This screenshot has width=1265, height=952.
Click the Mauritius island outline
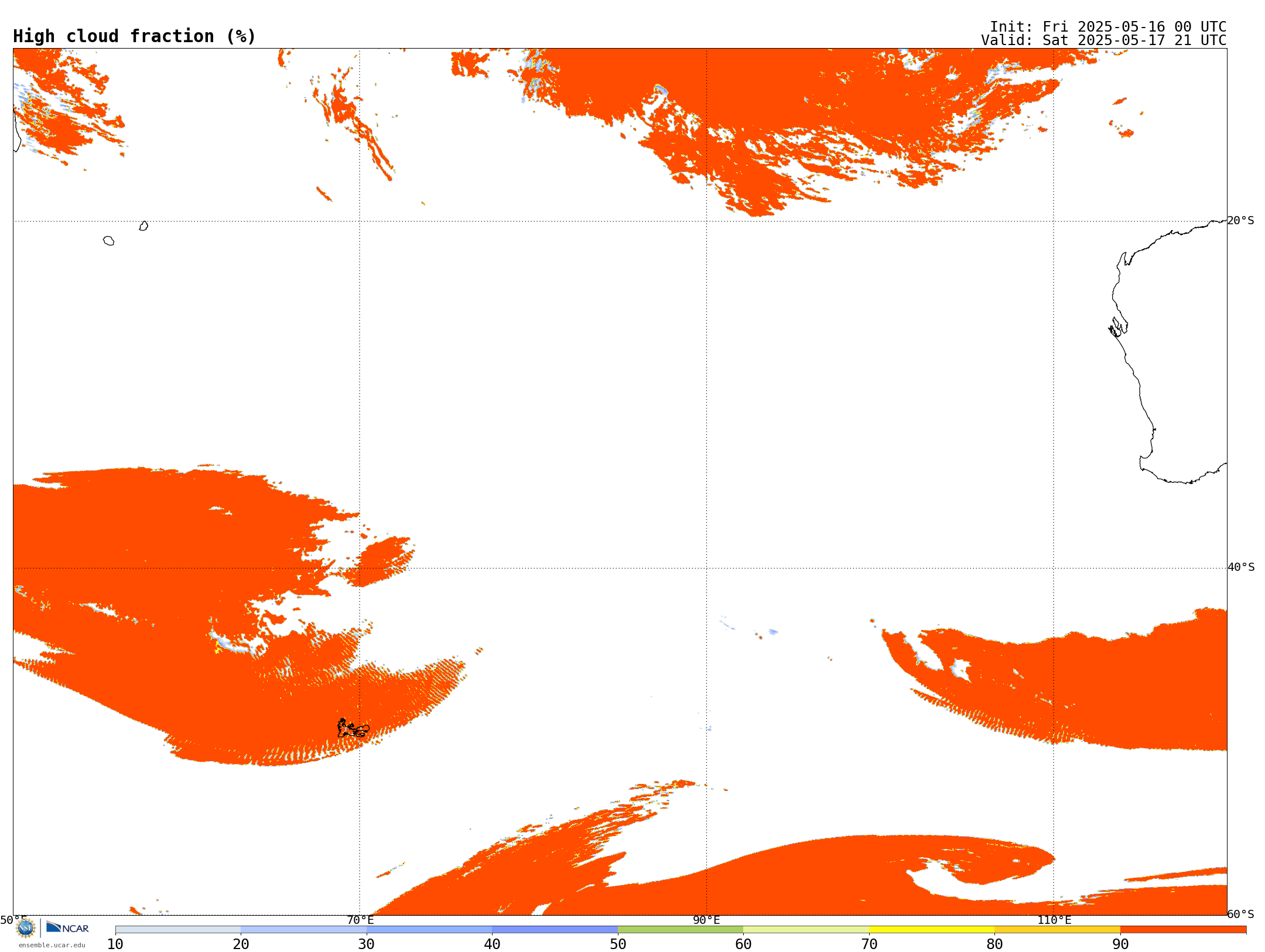point(143,226)
